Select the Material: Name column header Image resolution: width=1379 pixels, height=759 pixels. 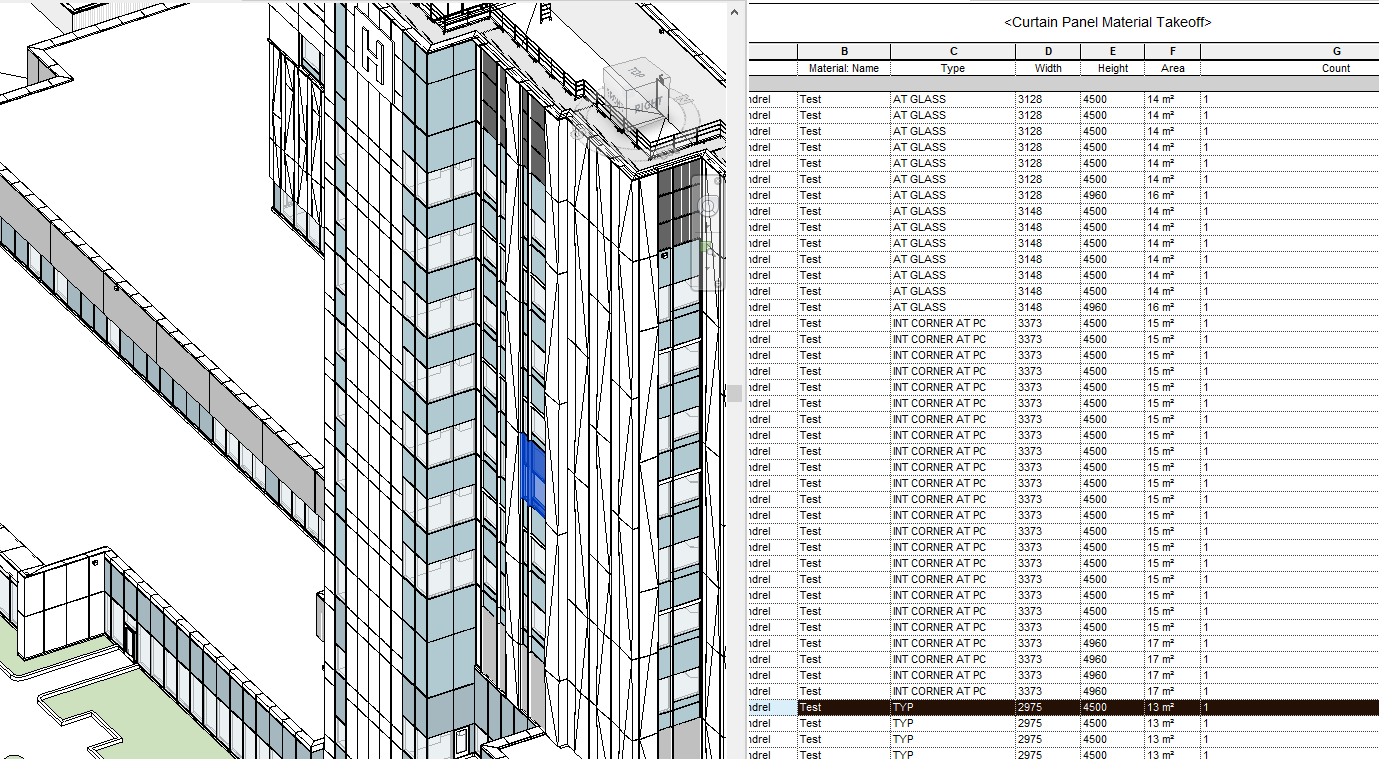click(x=843, y=68)
